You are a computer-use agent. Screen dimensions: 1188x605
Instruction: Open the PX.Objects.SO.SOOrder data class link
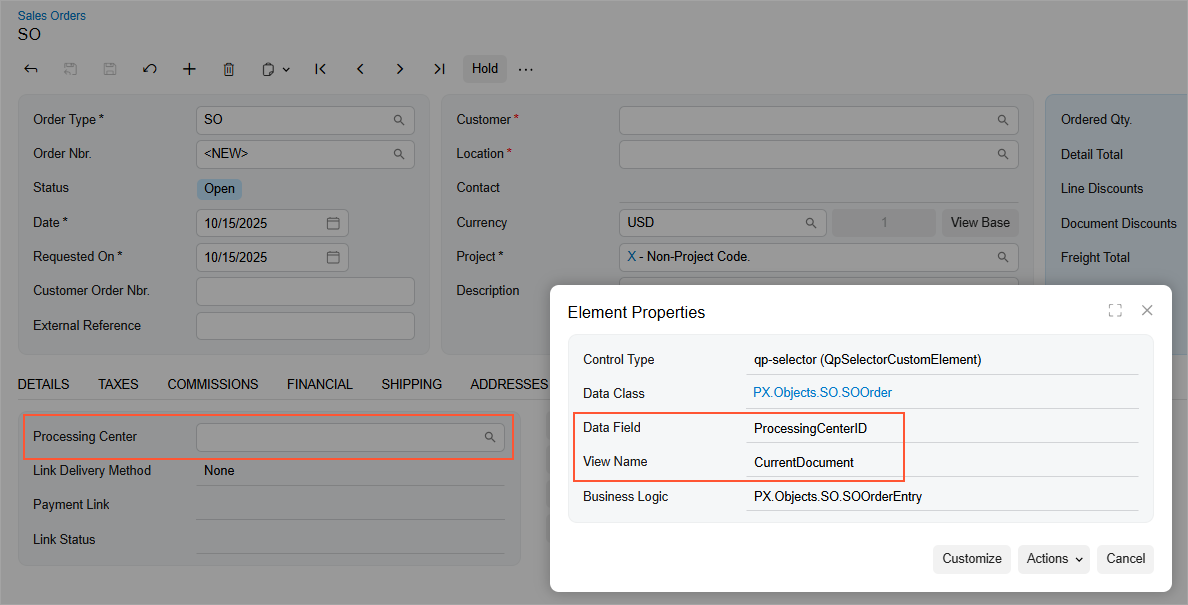coord(822,393)
